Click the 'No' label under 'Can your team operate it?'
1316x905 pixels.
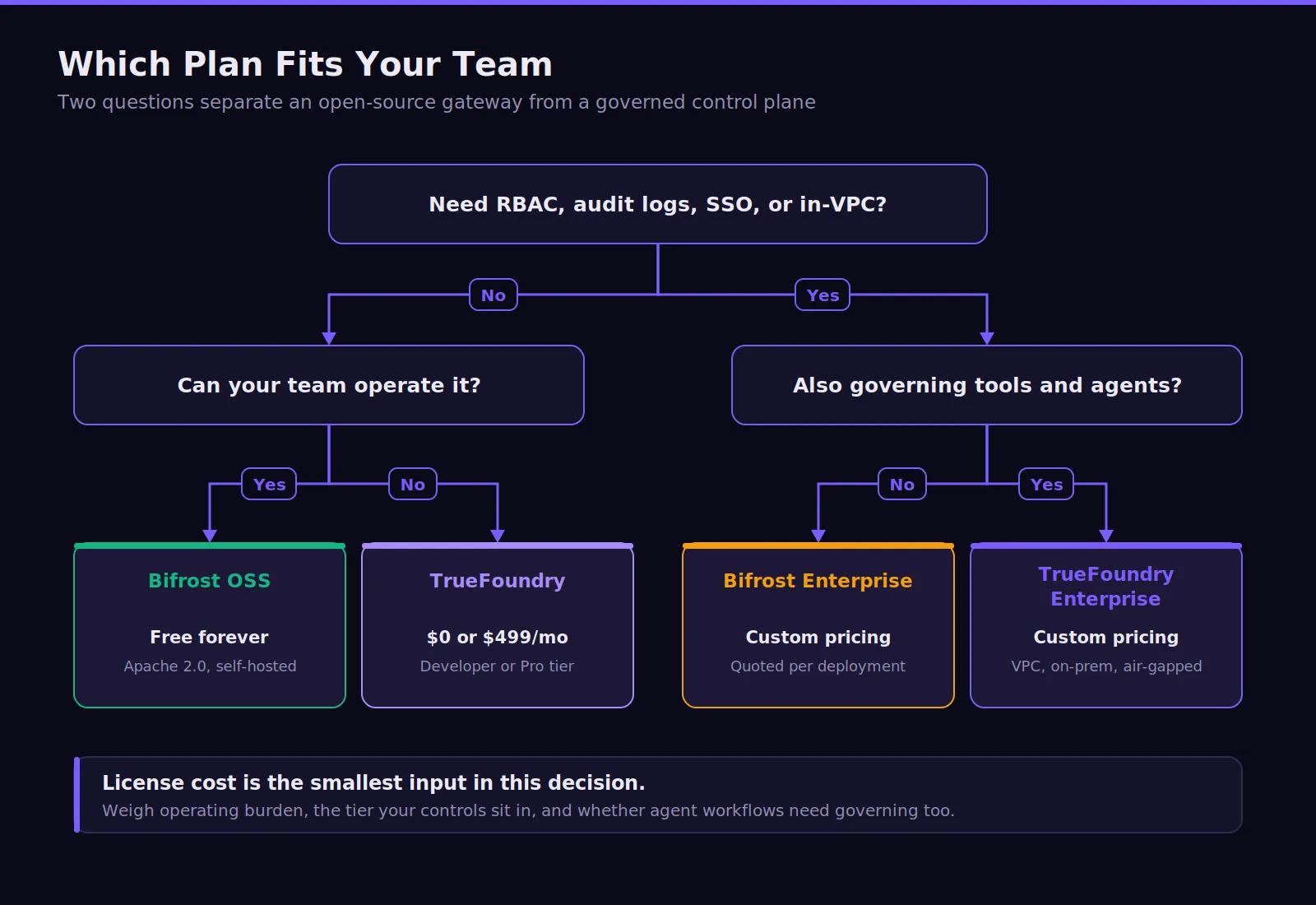[x=413, y=485]
